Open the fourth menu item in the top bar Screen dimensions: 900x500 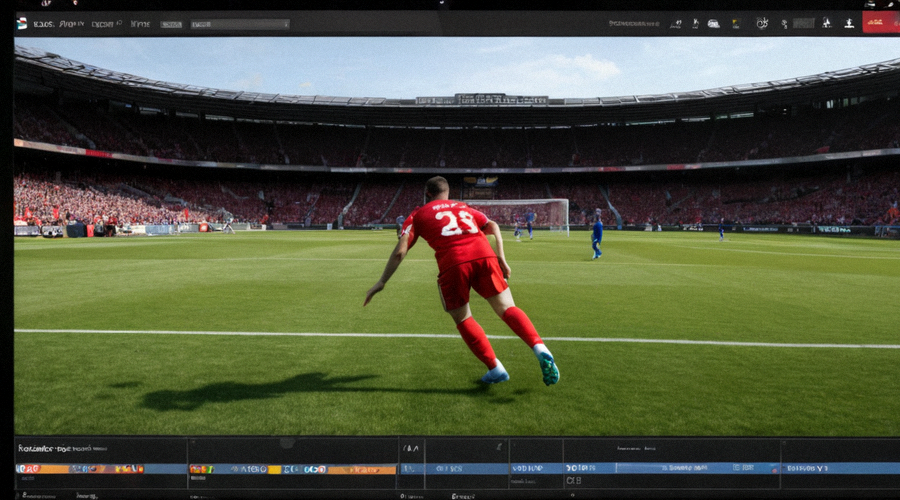140,24
